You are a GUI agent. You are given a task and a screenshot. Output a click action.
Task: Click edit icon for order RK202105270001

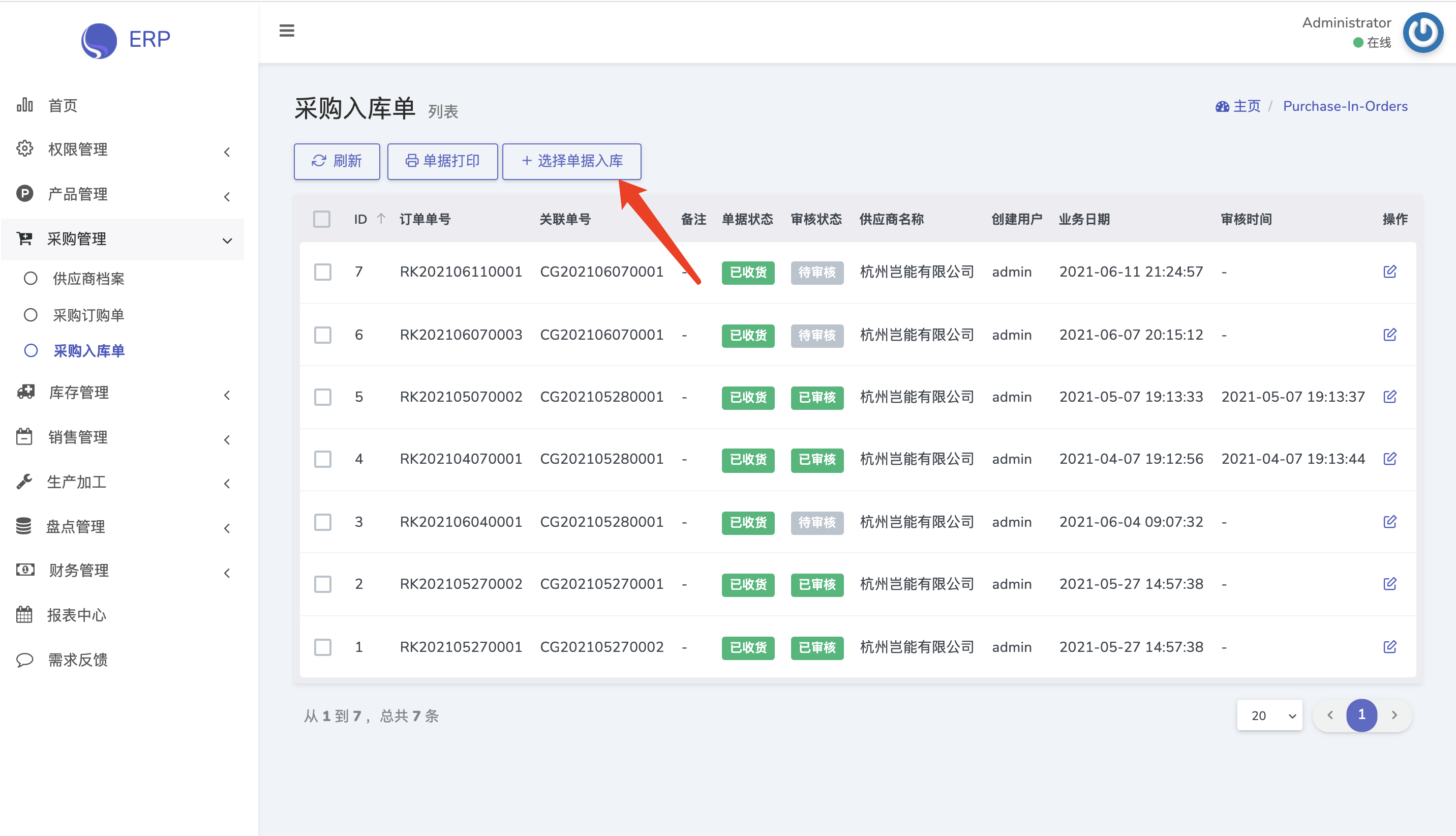pos(1389,647)
